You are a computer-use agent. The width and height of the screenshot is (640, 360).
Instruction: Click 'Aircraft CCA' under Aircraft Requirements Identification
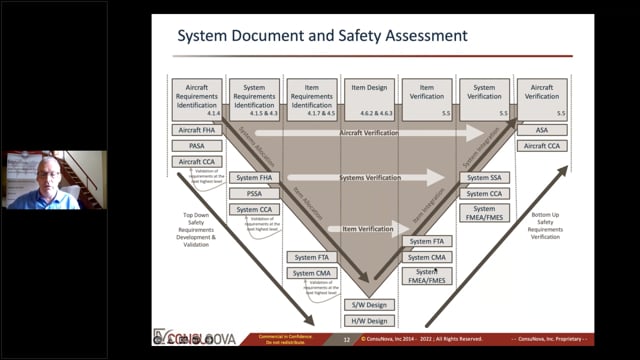[197, 162]
